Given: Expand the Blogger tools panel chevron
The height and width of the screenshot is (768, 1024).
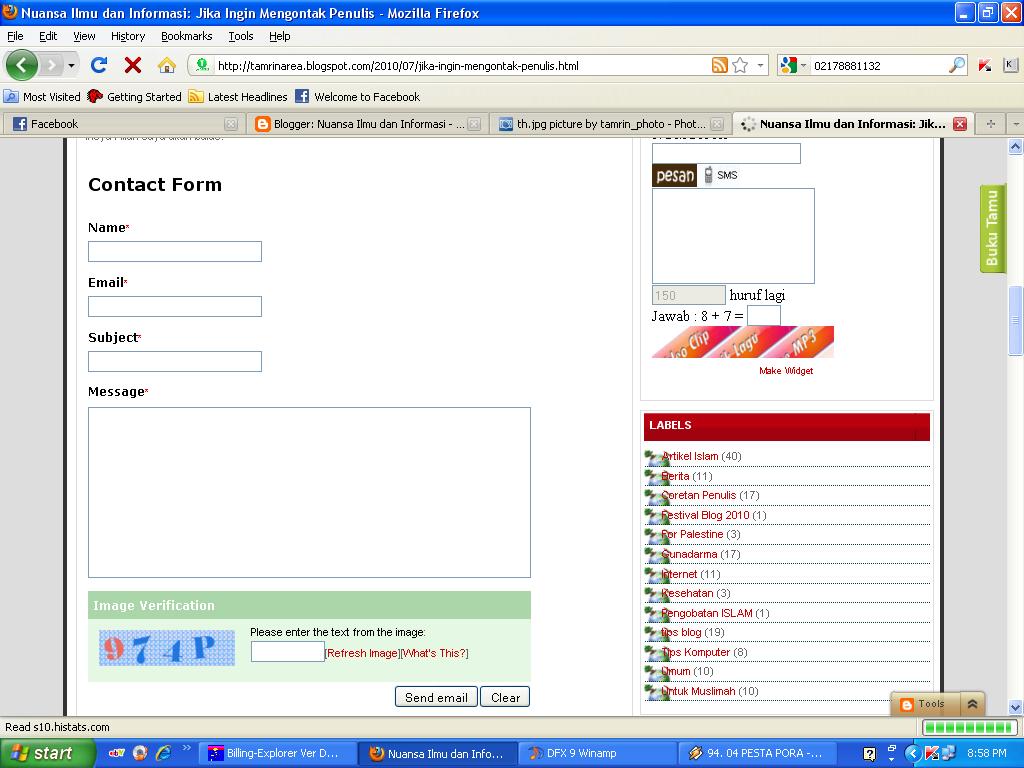Looking at the screenshot, I should coord(972,704).
